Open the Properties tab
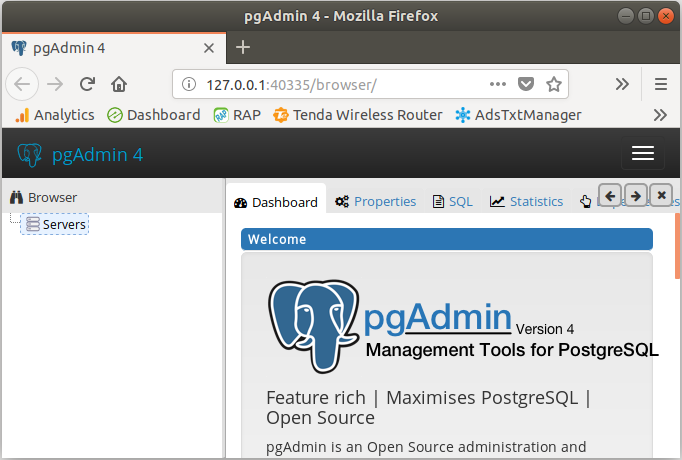Screen dimensions: 682x460 click(x=375, y=201)
